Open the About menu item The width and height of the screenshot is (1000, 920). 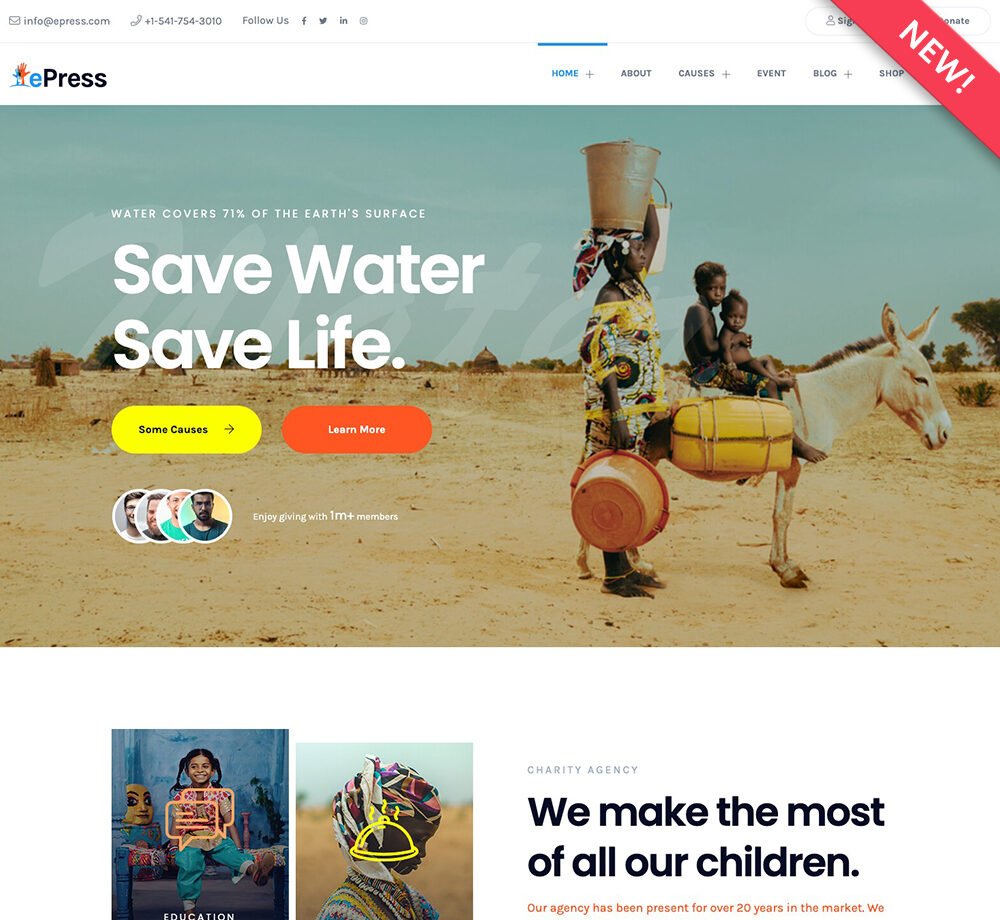pyautogui.click(x=636, y=73)
